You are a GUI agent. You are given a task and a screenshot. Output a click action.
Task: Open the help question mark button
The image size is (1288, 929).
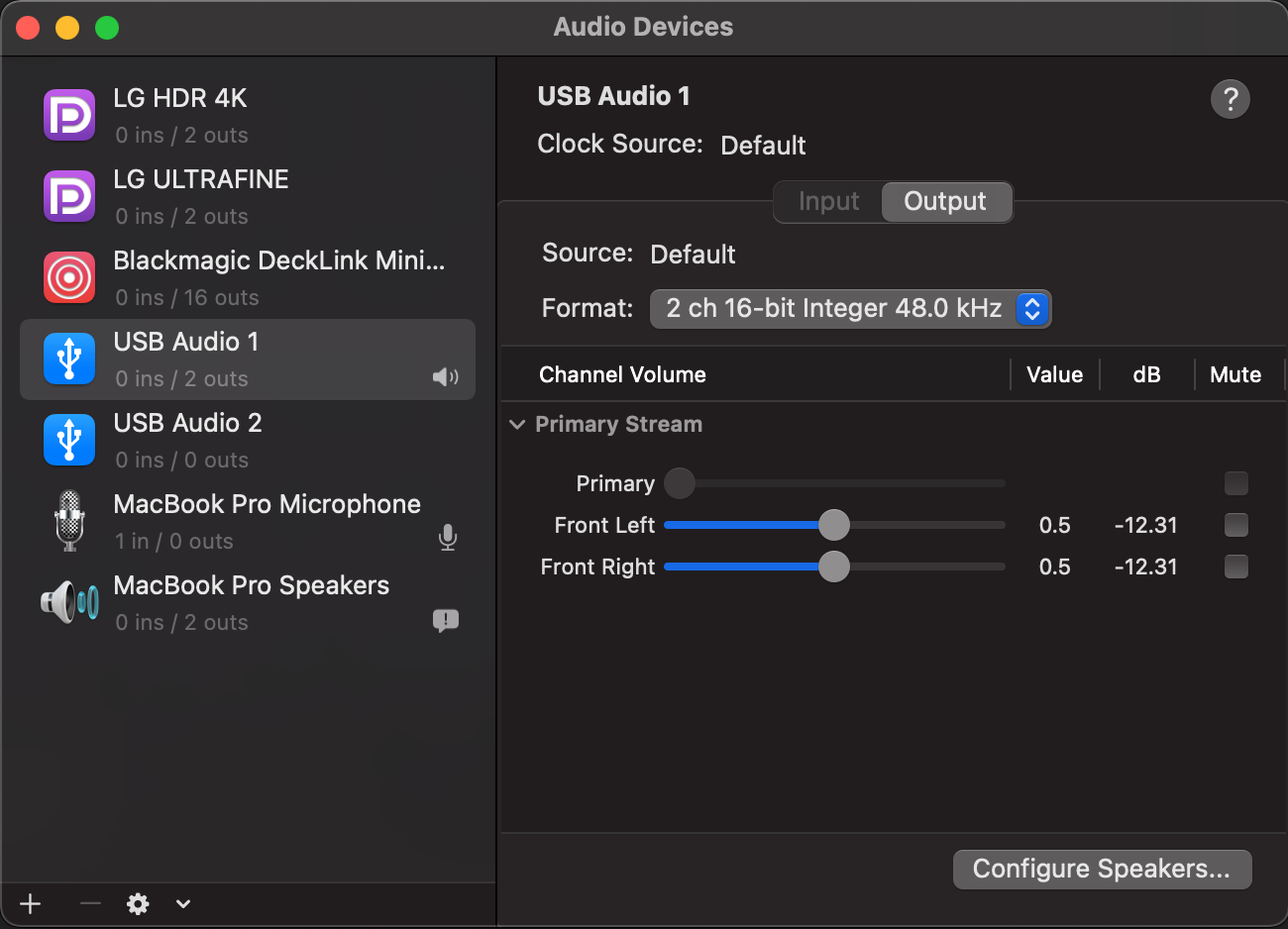click(1231, 99)
